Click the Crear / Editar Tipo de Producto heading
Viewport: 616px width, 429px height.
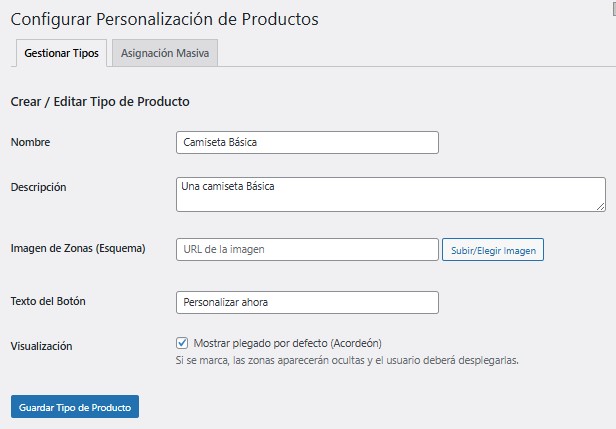point(100,102)
